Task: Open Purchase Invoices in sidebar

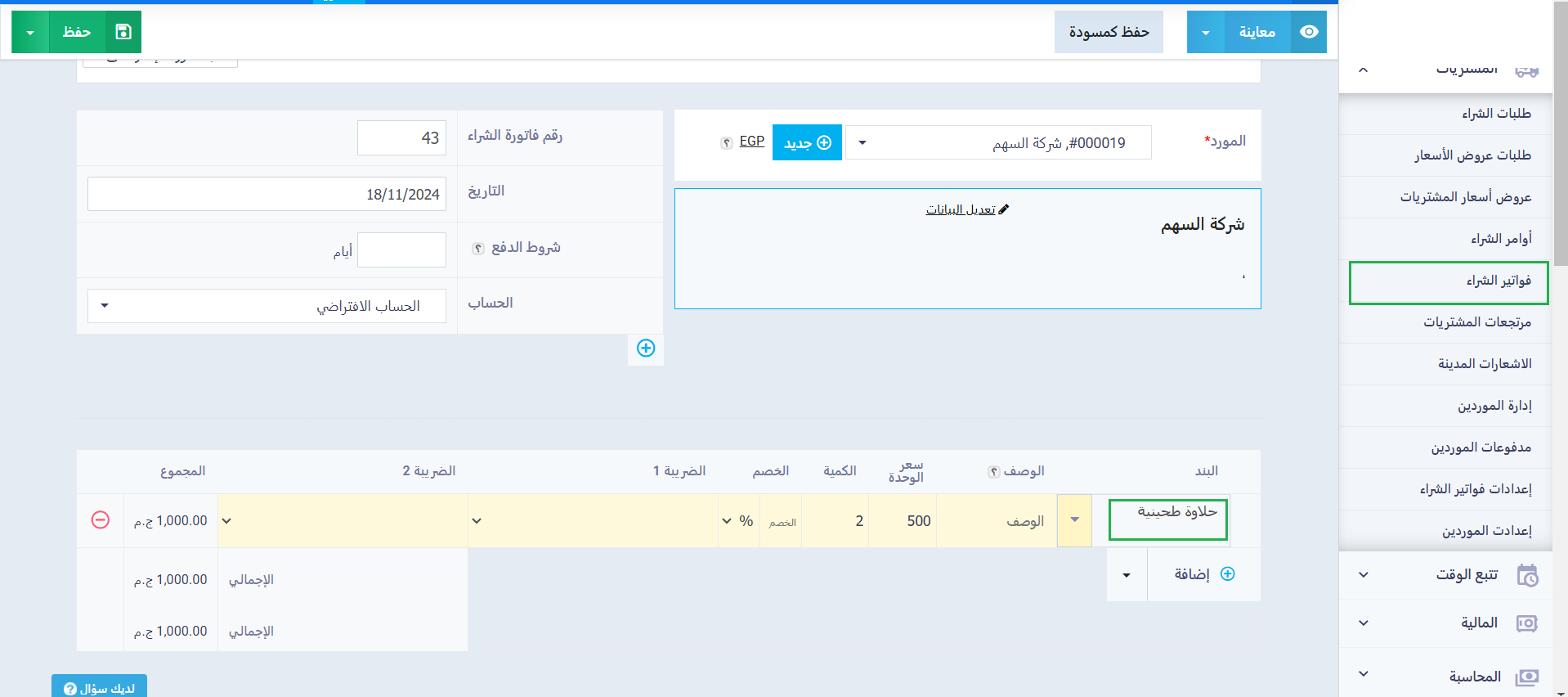Action: click(1449, 281)
